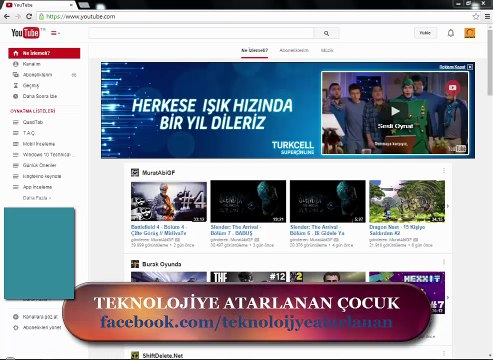This screenshot has height=360, width=493.
Task: Click the MuratAbiGF channel avatar
Action: point(135,173)
